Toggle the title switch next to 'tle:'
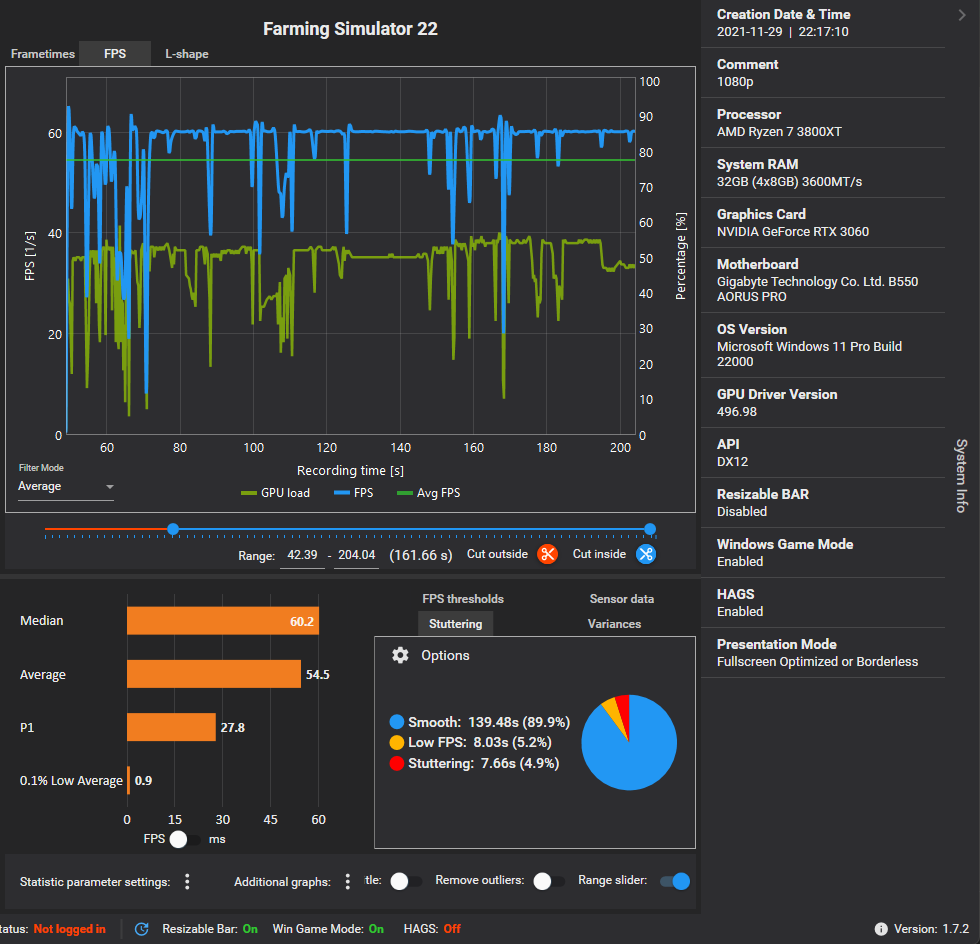This screenshot has width=980, height=944. coord(406,881)
